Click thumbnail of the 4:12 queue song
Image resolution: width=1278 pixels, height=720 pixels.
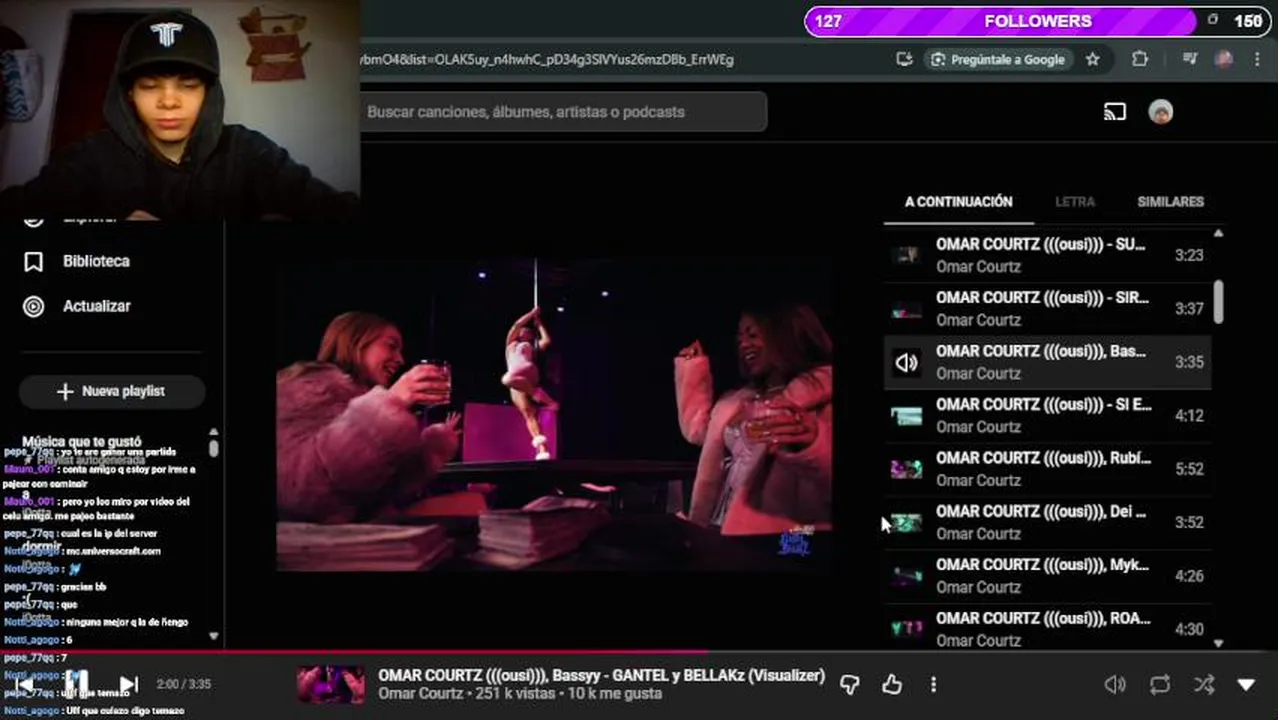point(906,415)
